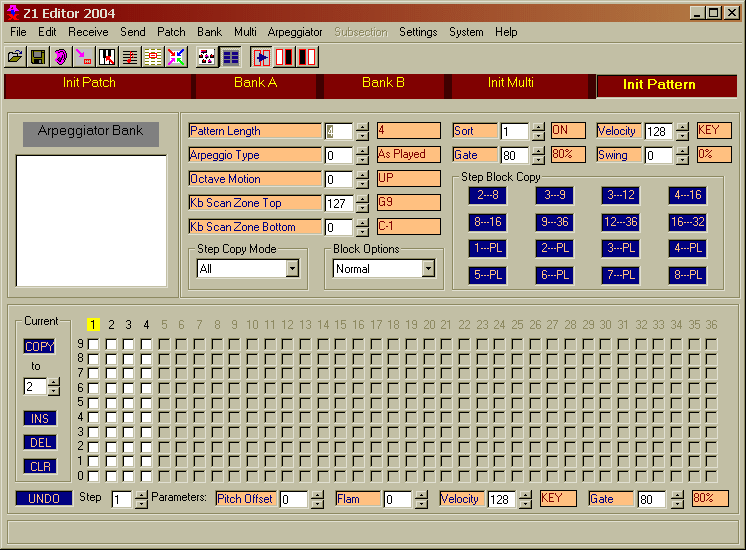Tick the step 1 row 5 checkbox
This screenshot has height=550, width=746.
tap(94, 403)
